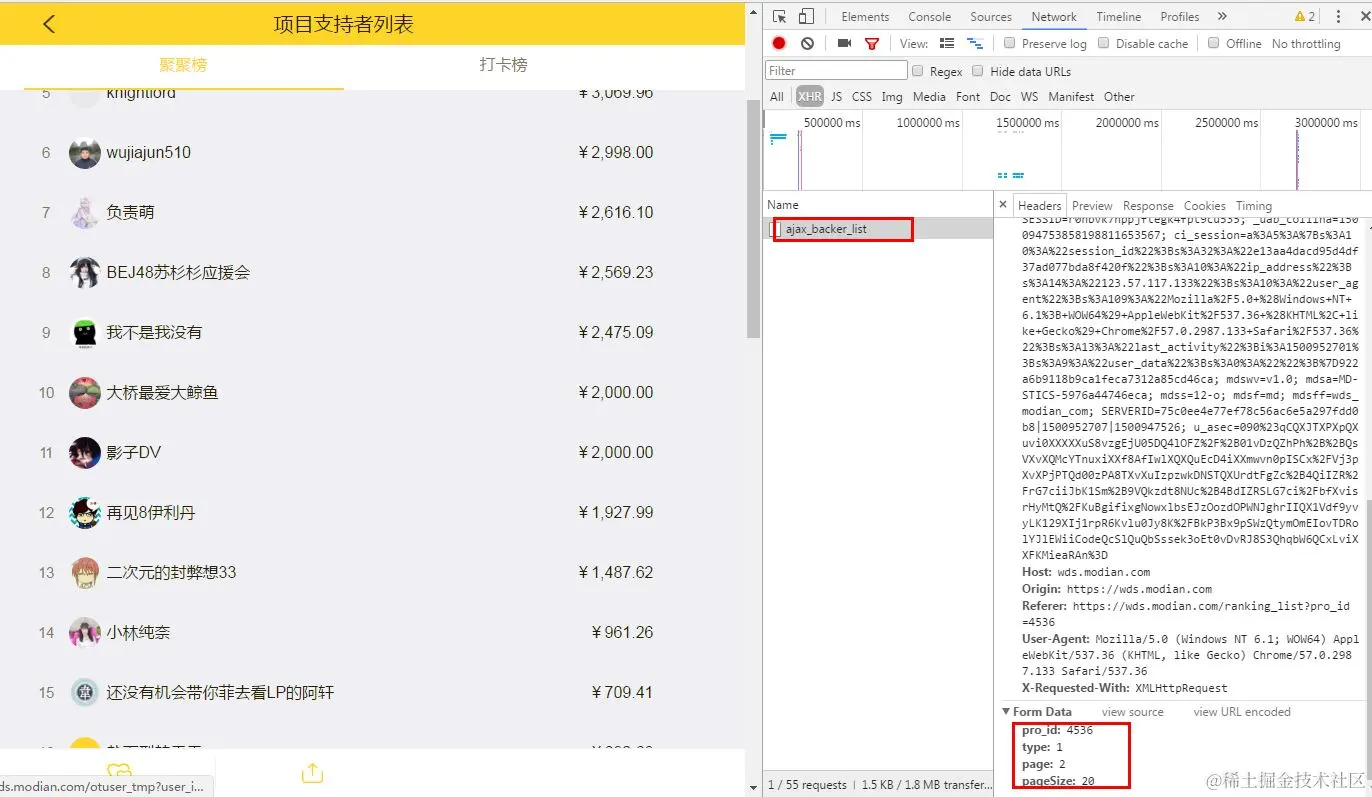The width and height of the screenshot is (1372, 797).
Task: Filter requests by Other type
Action: (1119, 97)
